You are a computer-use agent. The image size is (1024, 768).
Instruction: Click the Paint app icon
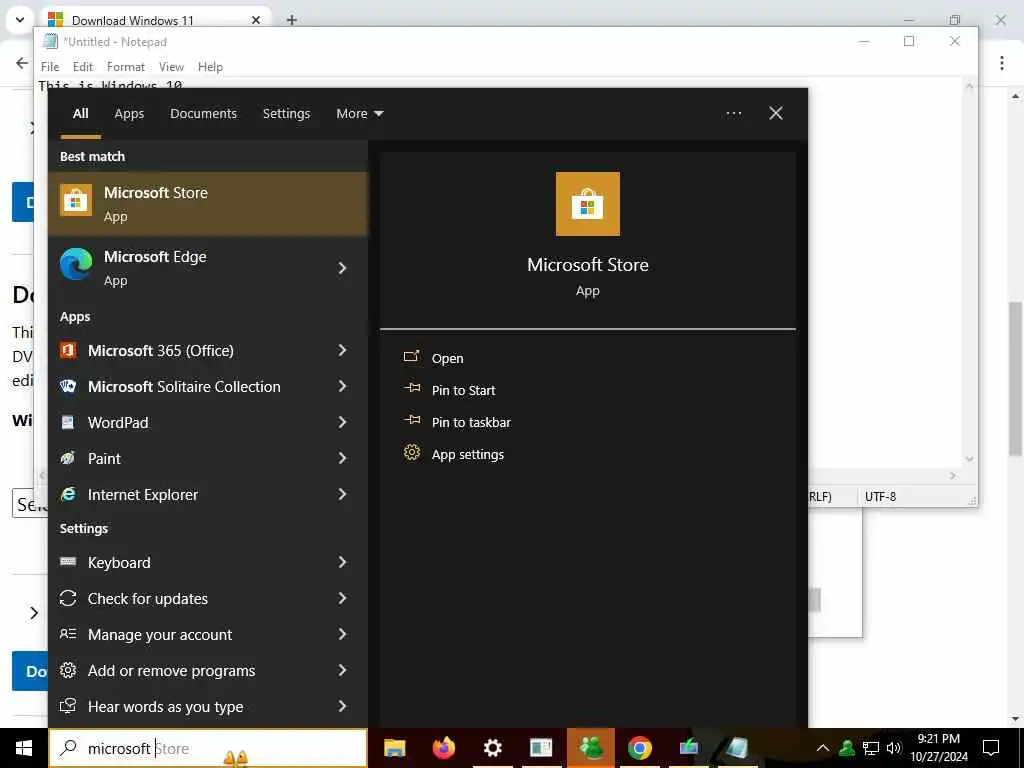pos(68,458)
